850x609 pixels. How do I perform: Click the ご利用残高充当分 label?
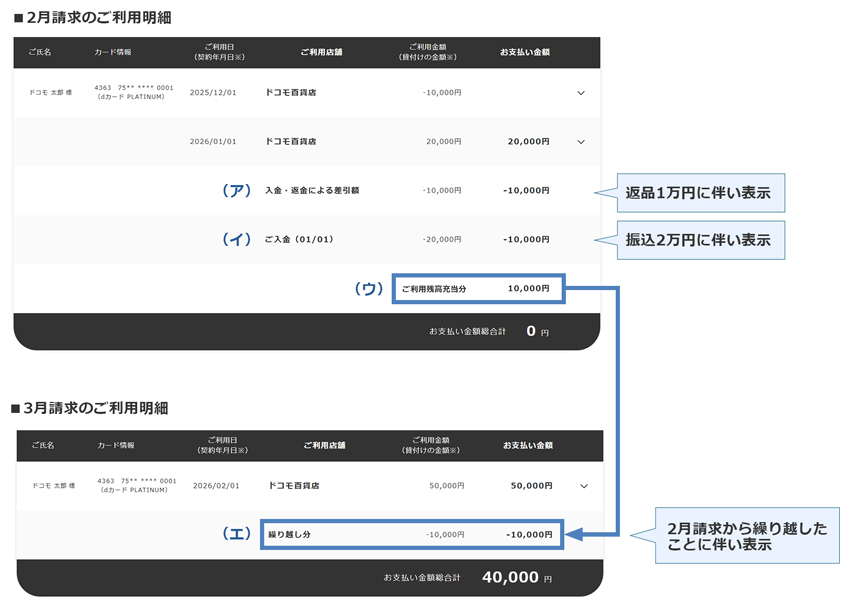point(434,289)
